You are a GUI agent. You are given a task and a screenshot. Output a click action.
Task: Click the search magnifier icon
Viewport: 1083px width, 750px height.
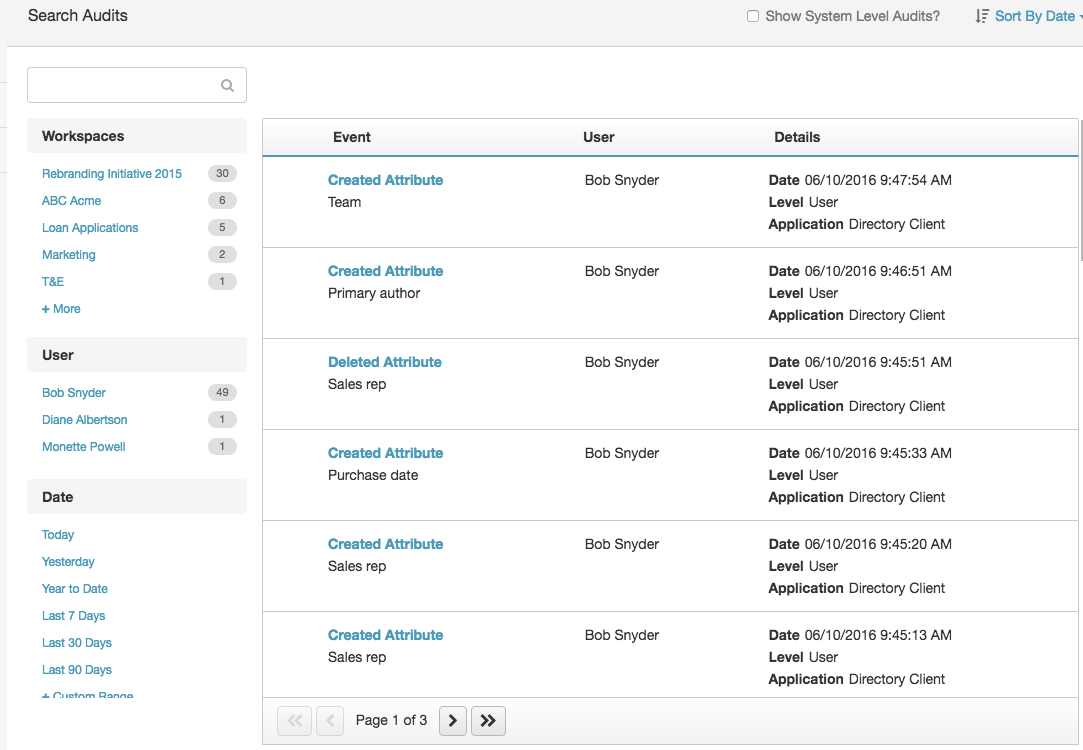(x=227, y=86)
